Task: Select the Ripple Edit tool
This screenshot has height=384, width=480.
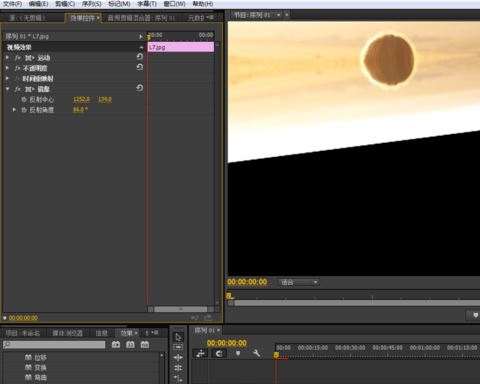Action: 178,358
